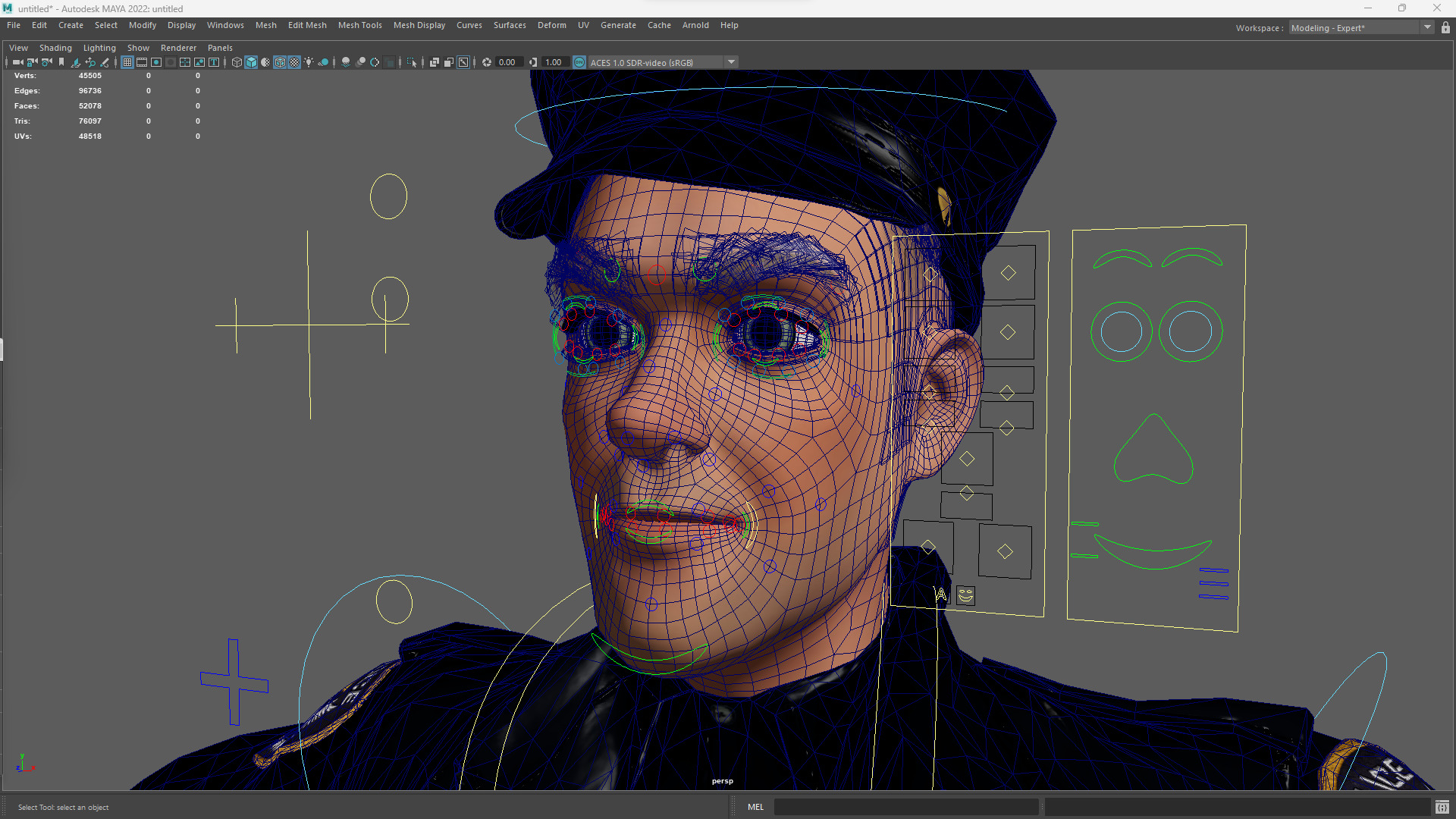Enable the wireframe cube shading icon
1456x819 pixels.
[237, 62]
